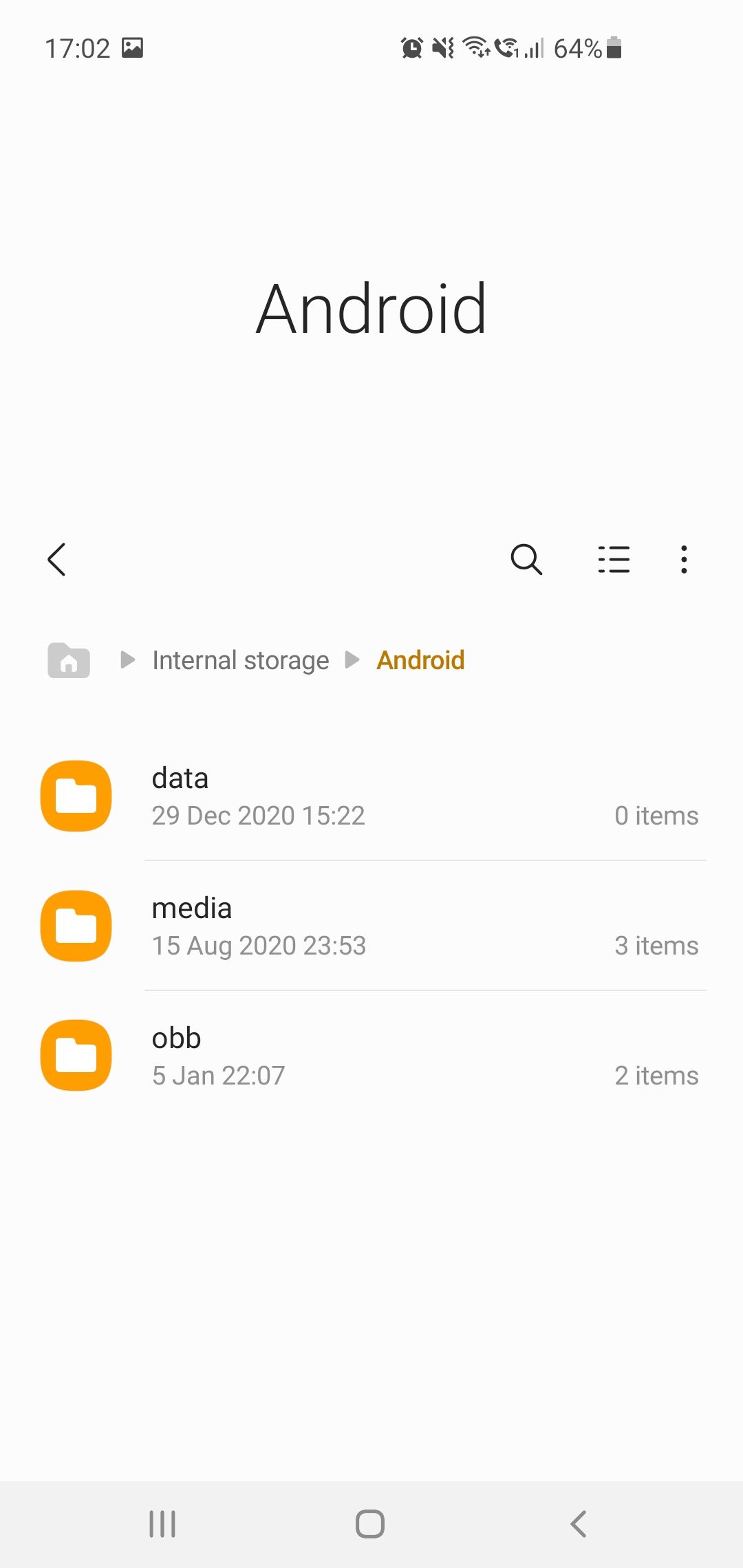Open the obb folder icon

(x=76, y=1055)
